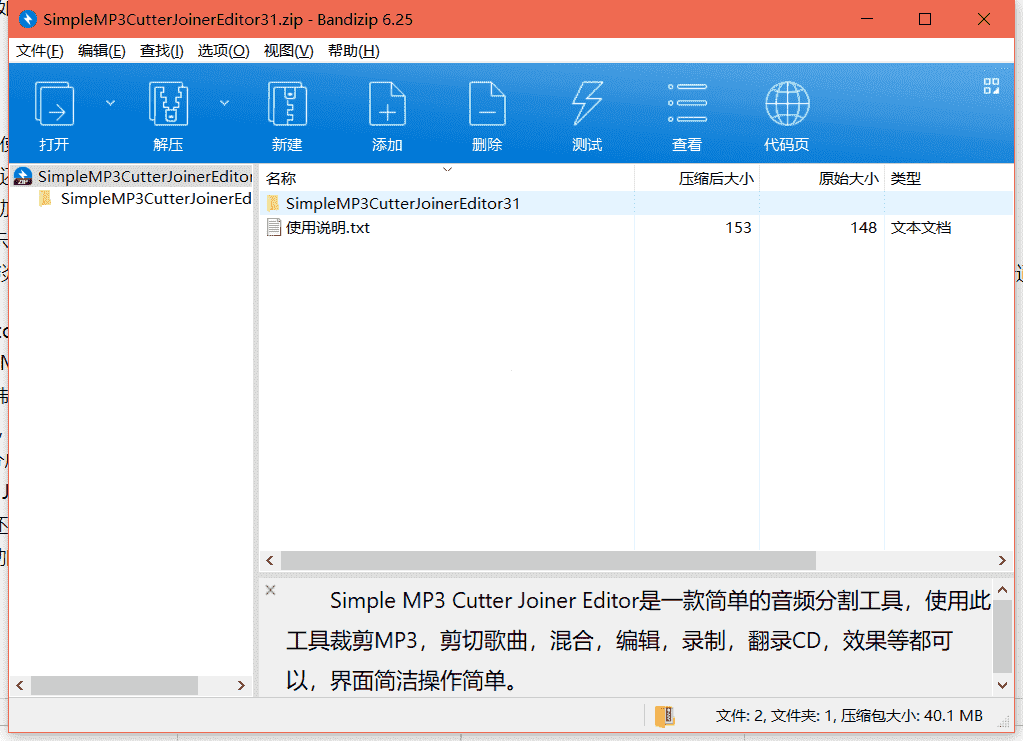Click the original size value 148
This screenshot has height=741, width=1023.
click(863, 228)
